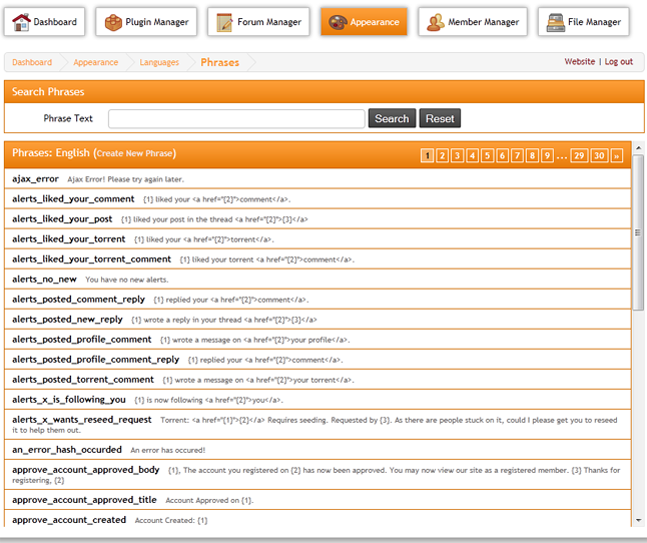
Task: Go to page 29 of phrases
Action: [x=579, y=156]
